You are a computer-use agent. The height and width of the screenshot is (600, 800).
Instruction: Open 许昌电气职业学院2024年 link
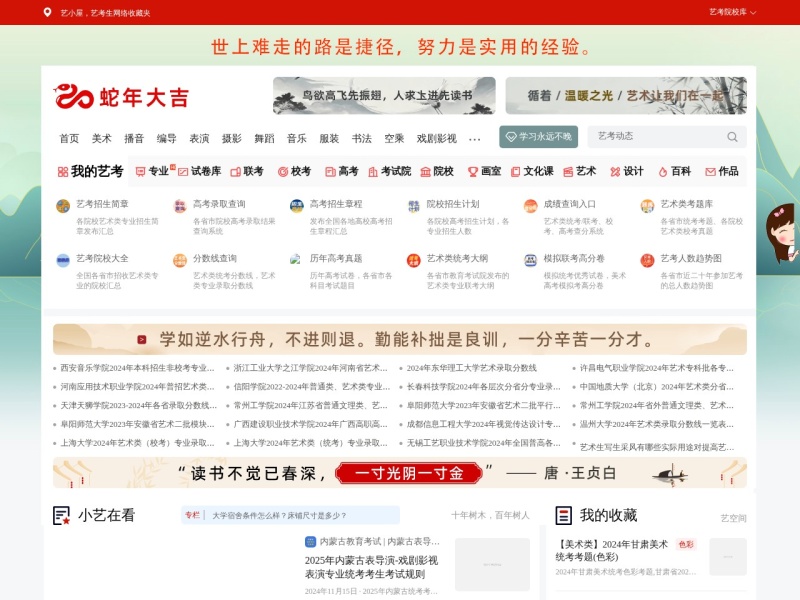pos(657,368)
